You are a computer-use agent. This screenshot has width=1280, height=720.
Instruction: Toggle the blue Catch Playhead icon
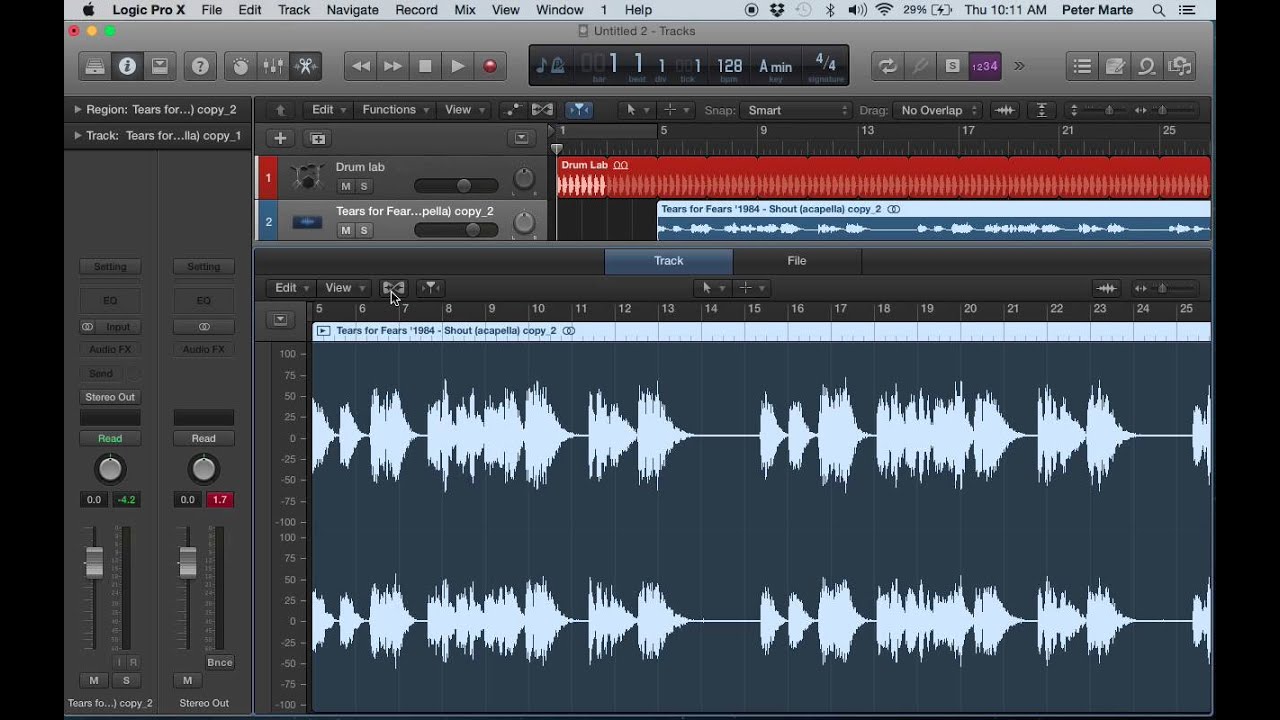click(x=579, y=110)
